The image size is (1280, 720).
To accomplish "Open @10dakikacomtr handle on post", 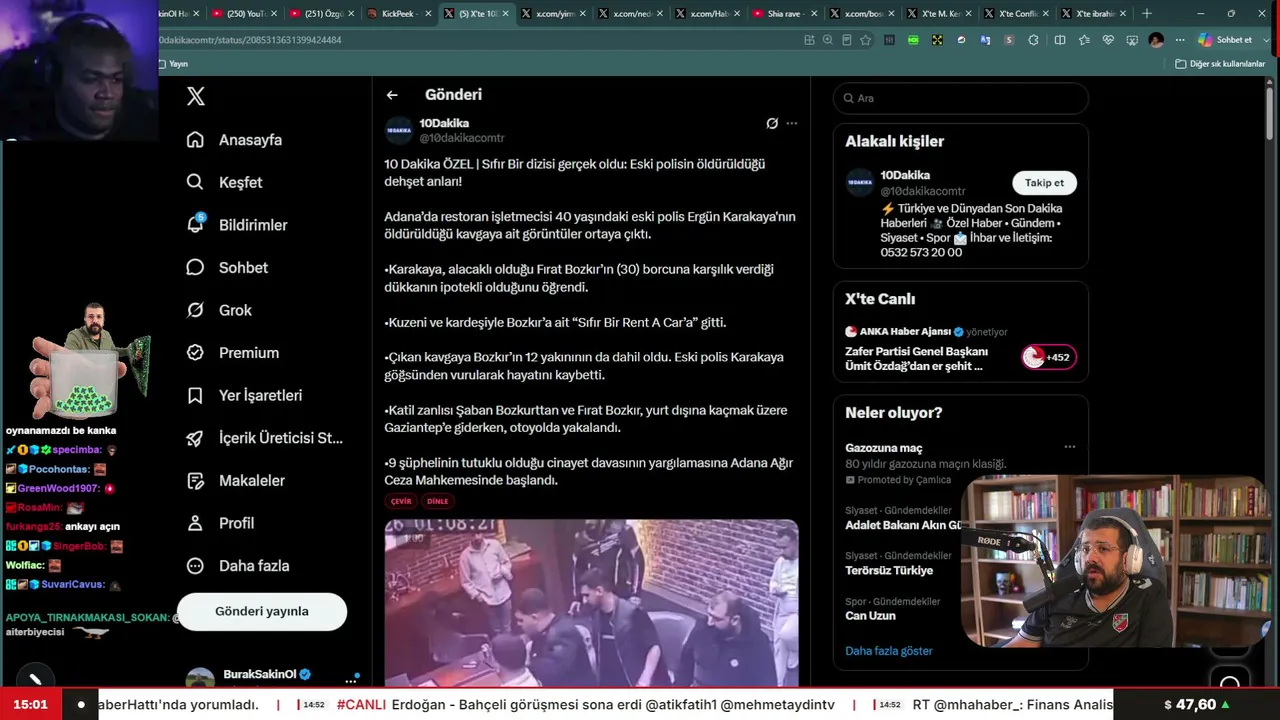I will pyautogui.click(x=461, y=138).
